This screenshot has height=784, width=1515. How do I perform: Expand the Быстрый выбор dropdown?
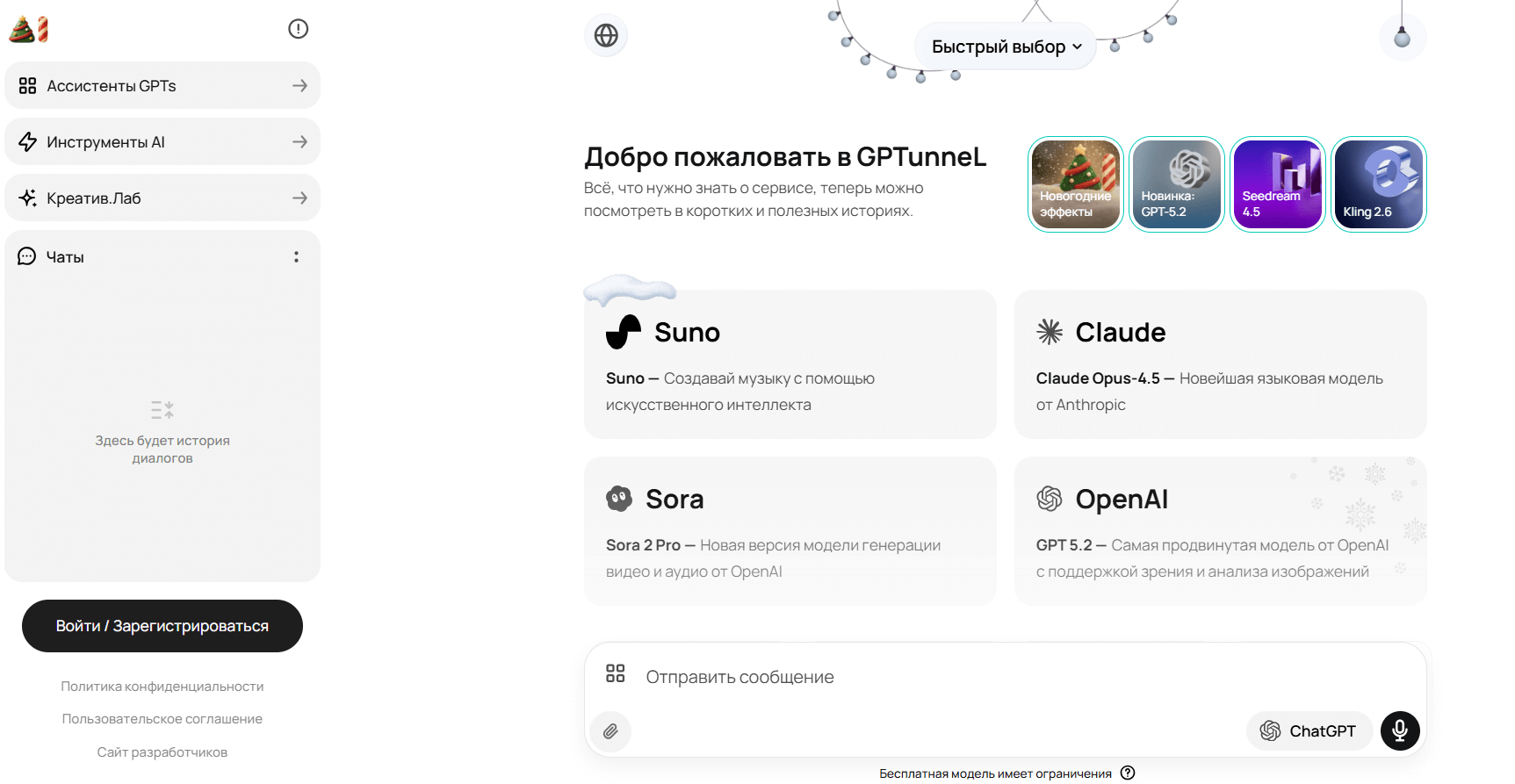(1006, 47)
